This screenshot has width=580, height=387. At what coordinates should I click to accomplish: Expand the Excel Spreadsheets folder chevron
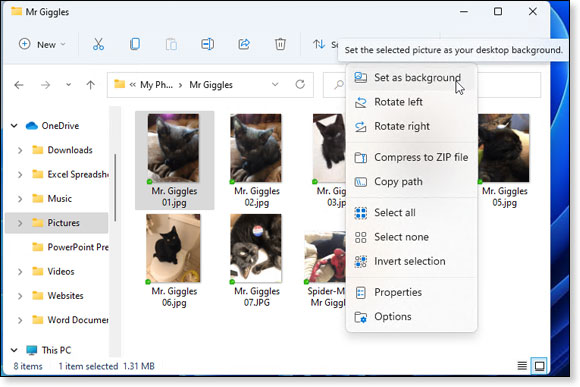pos(20,174)
